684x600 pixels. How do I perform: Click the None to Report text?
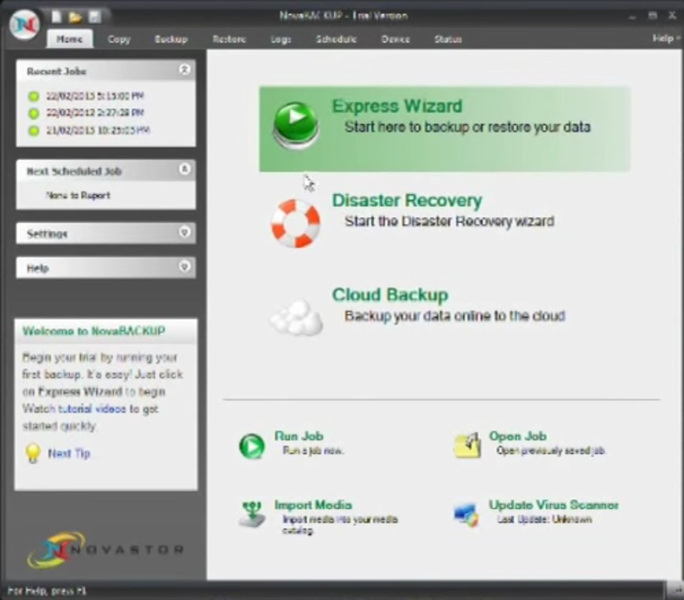tap(78, 195)
